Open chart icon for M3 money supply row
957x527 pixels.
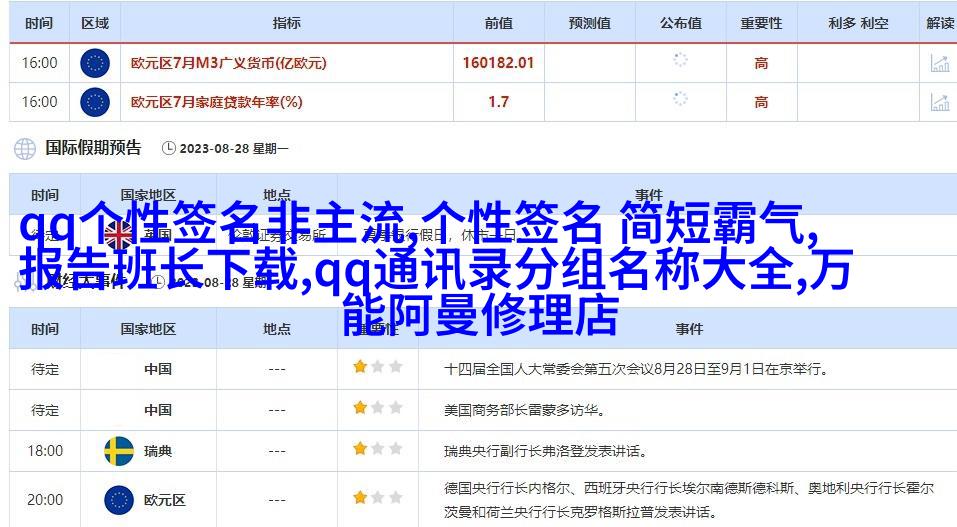[x=940, y=63]
